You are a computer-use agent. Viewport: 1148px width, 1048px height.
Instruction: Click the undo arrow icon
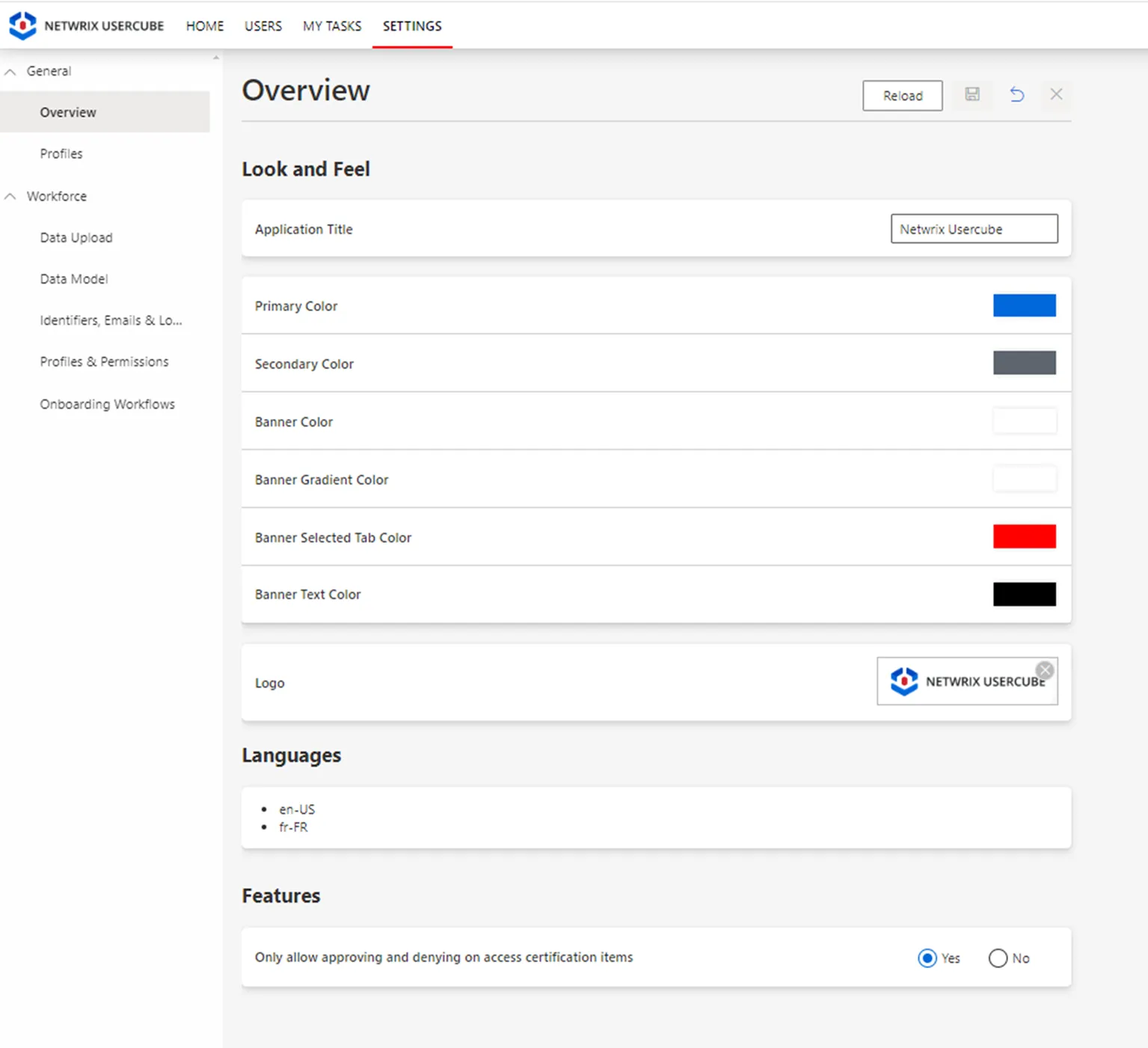1016,94
